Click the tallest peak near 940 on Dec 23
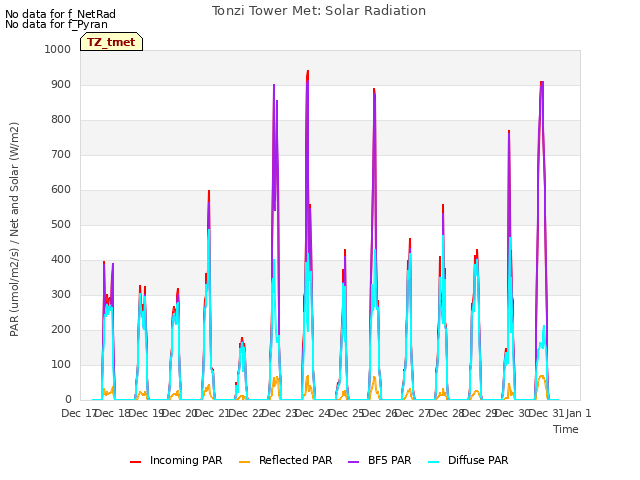640x480 pixels. tap(308, 72)
